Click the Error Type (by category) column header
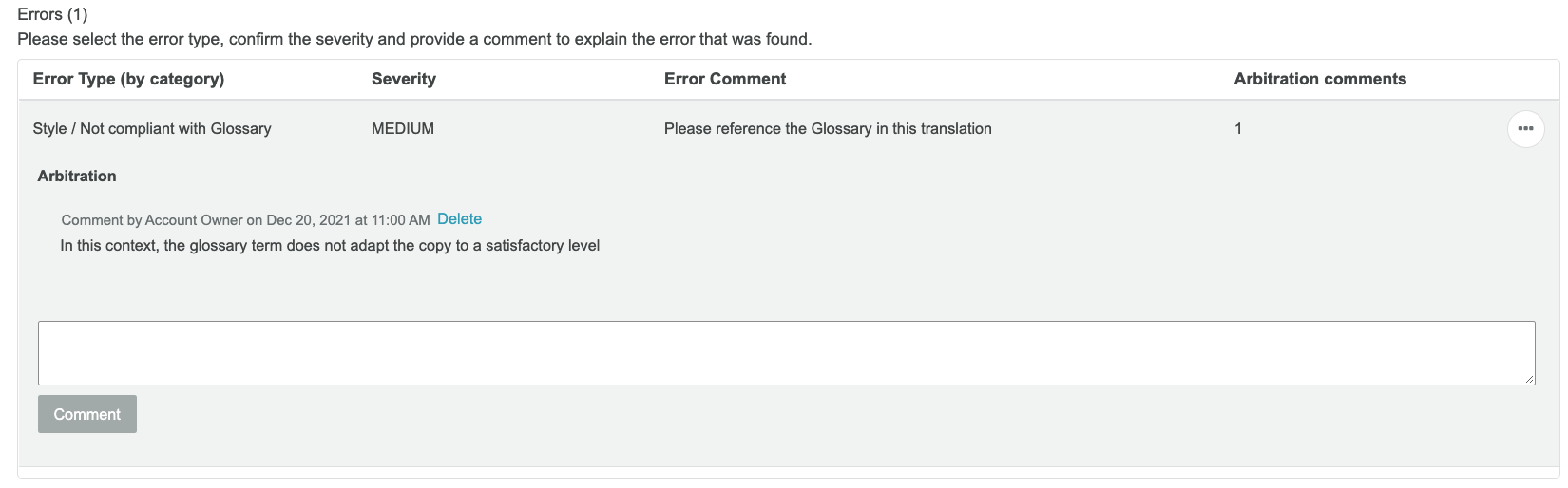The height and width of the screenshot is (488, 1568). 128,79
